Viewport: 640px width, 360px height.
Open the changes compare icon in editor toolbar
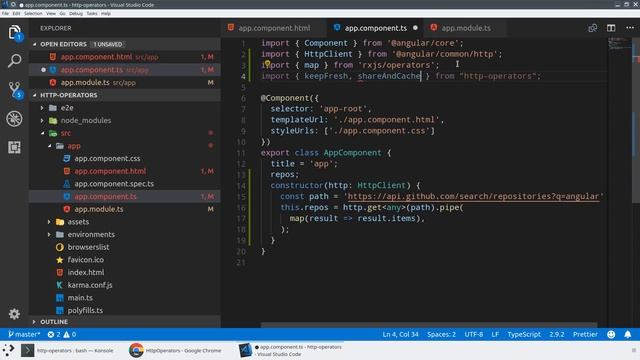592,28
